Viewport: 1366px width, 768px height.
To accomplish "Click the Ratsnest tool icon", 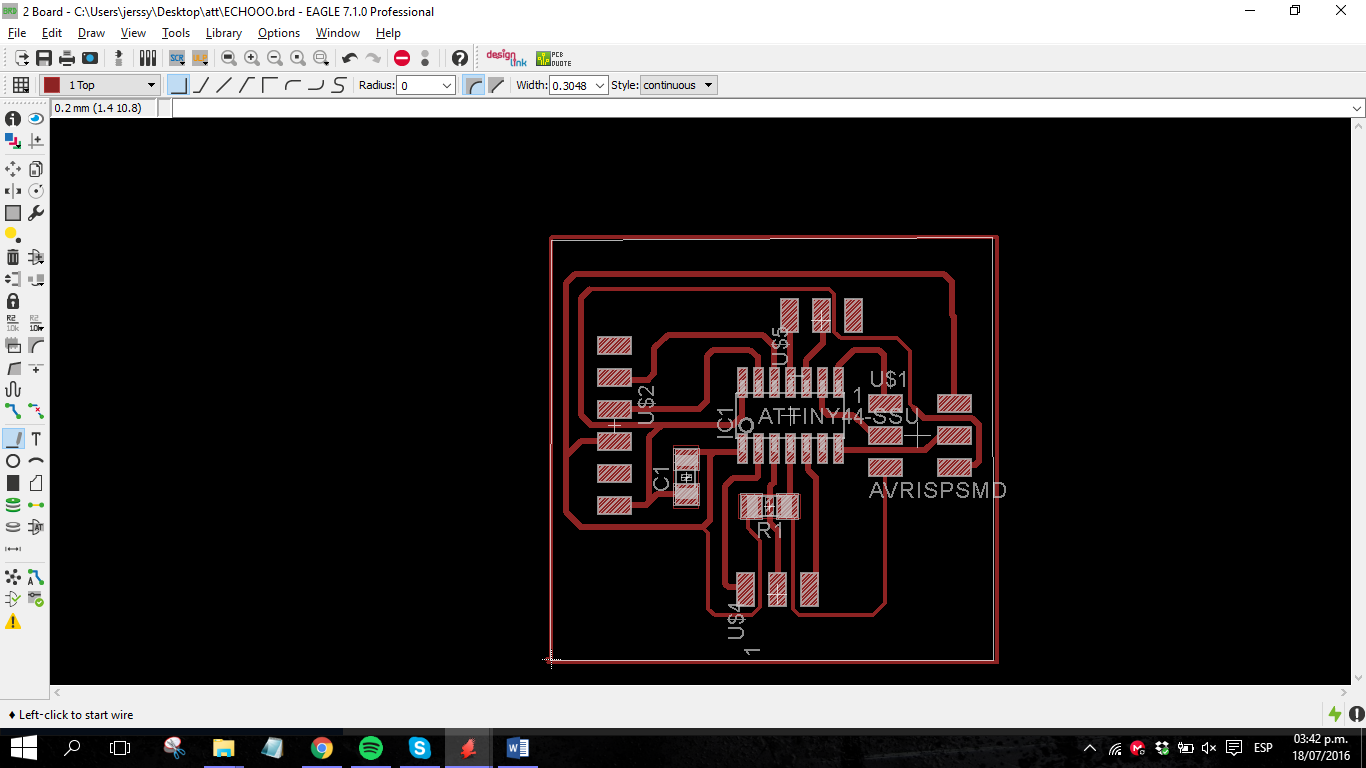I will click(13, 577).
